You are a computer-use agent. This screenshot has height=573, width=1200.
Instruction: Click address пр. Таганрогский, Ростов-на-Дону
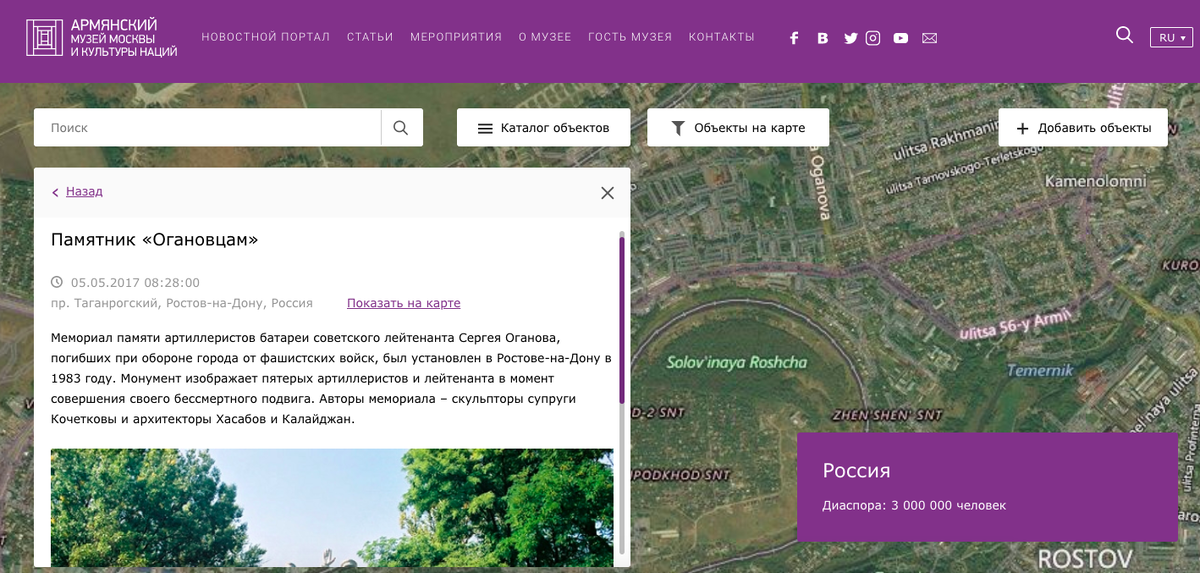182,303
